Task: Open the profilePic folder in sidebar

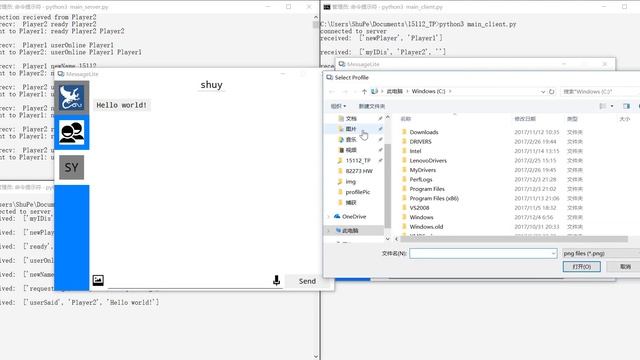Action: (x=358, y=192)
